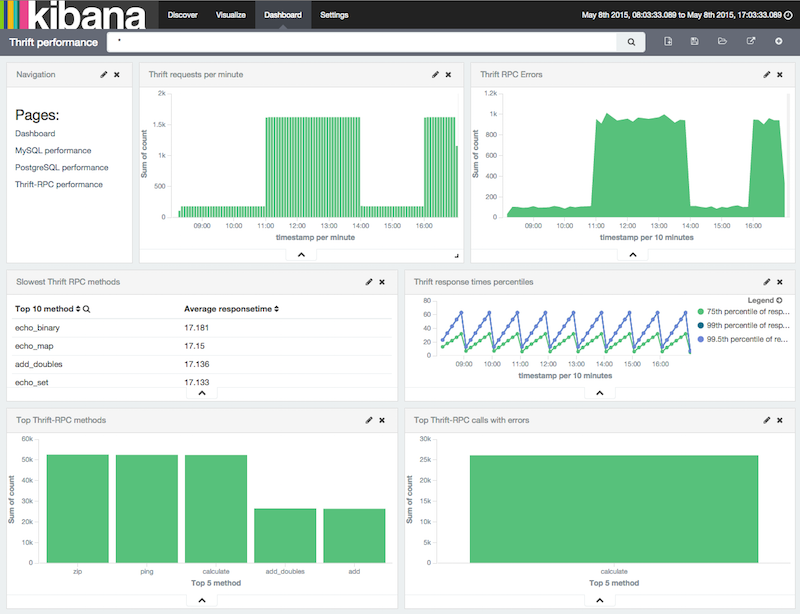The width and height of the screenshot is (800, 614).
Task: Collapse the Top Thrift-RPC methods panel
Action: 201,599
